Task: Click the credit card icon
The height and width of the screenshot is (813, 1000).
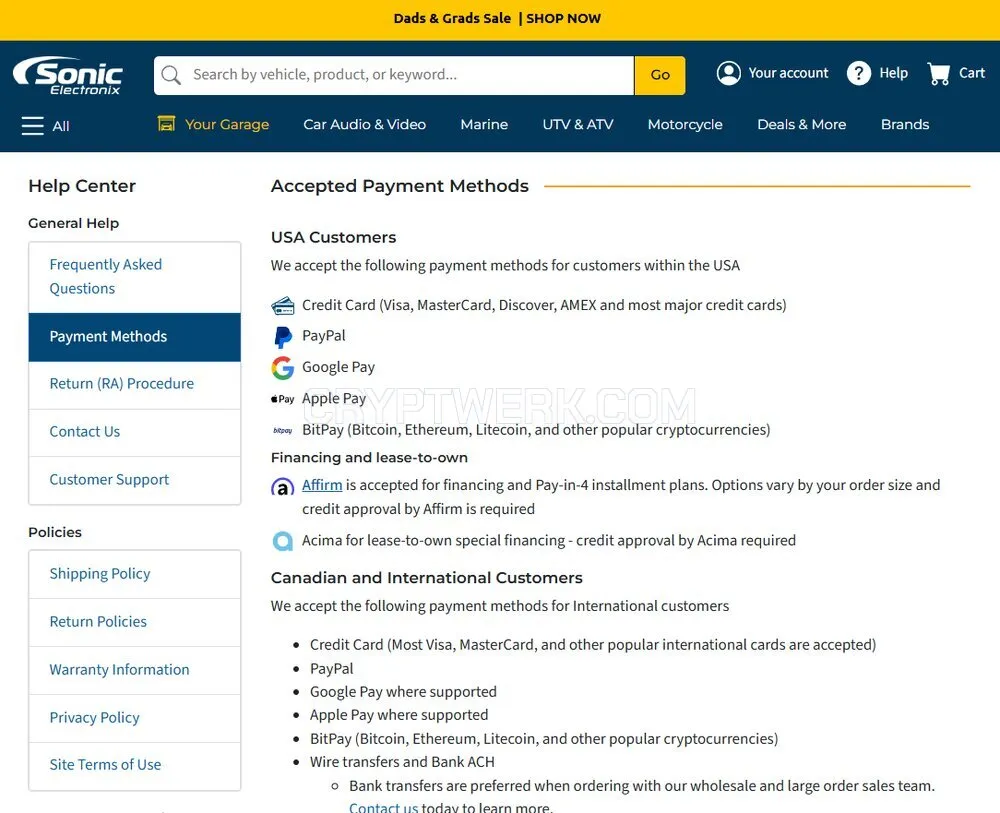Action: point(283,305)
